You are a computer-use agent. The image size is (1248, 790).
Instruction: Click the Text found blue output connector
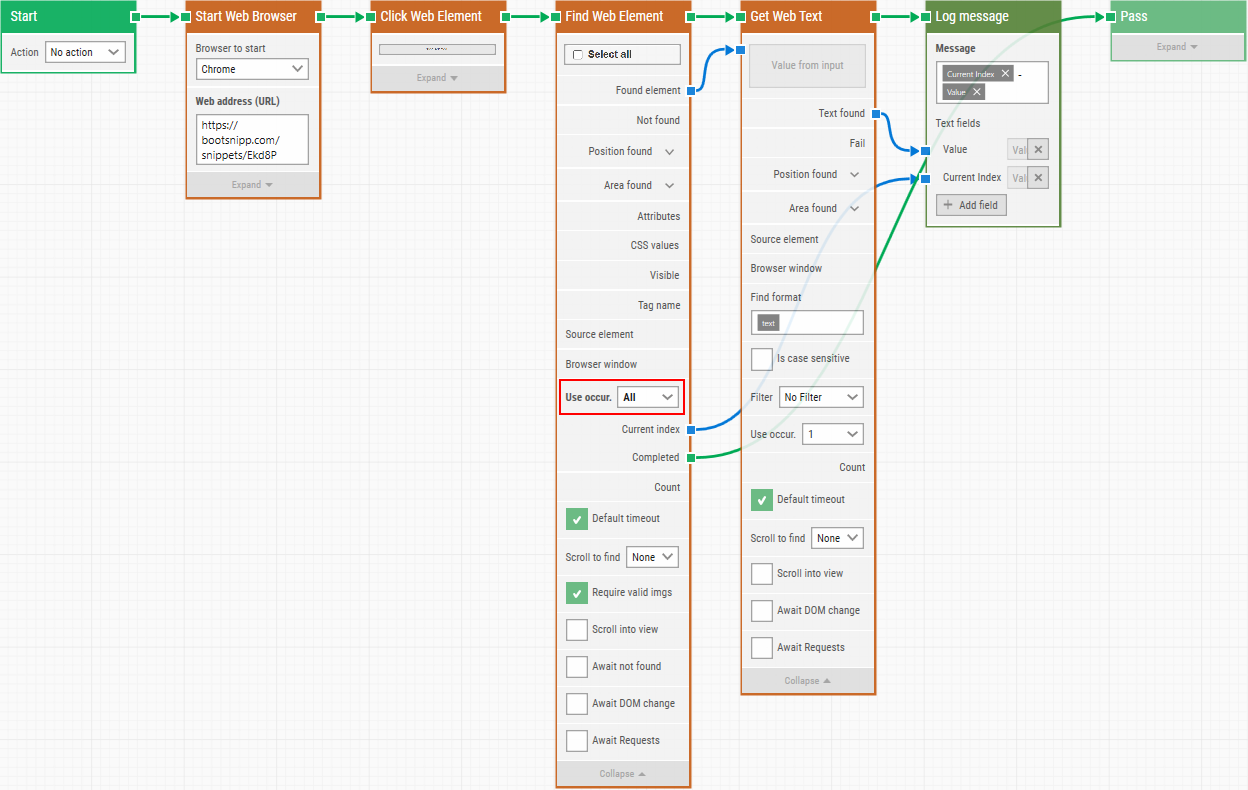click(875, 114)
